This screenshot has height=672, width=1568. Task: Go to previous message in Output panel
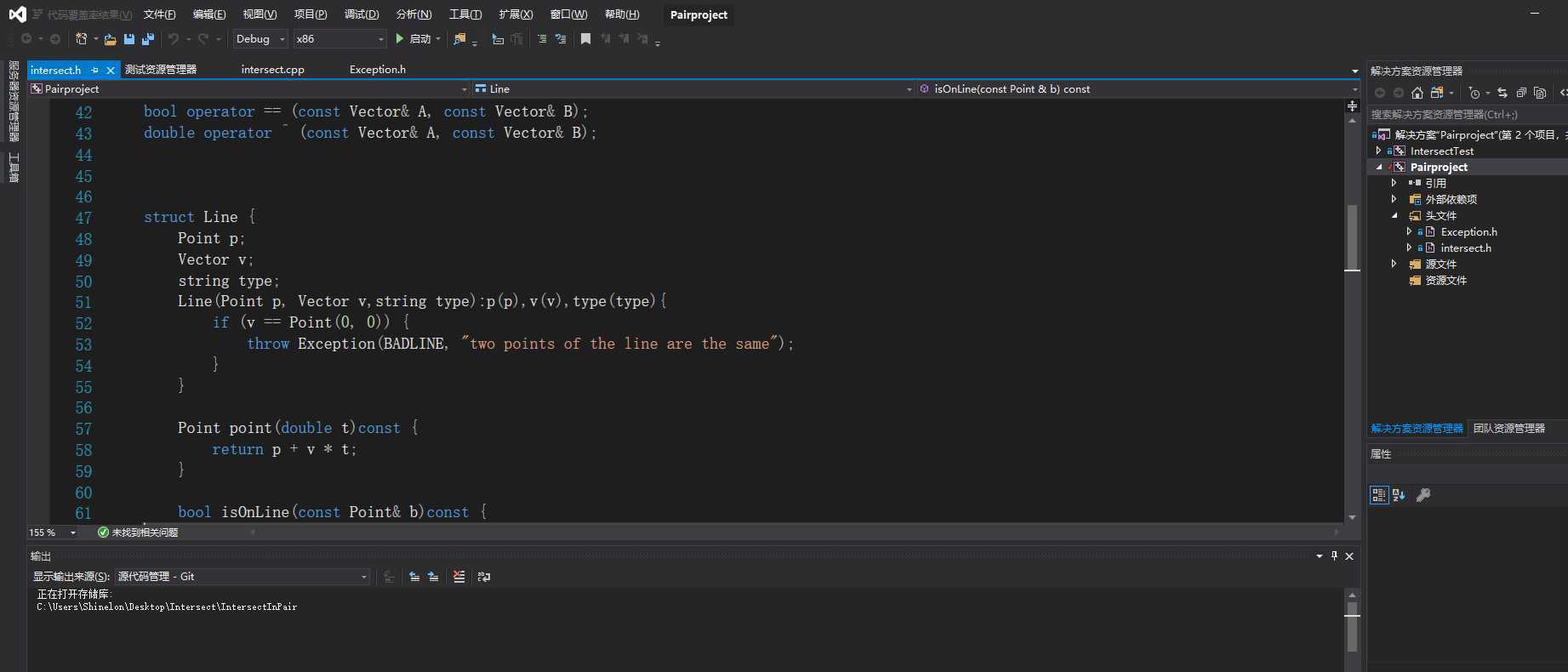point(414,577)
